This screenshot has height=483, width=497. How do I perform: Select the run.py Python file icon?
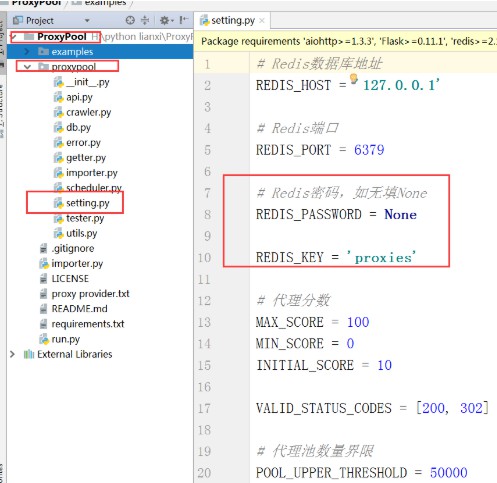[44, 339]
